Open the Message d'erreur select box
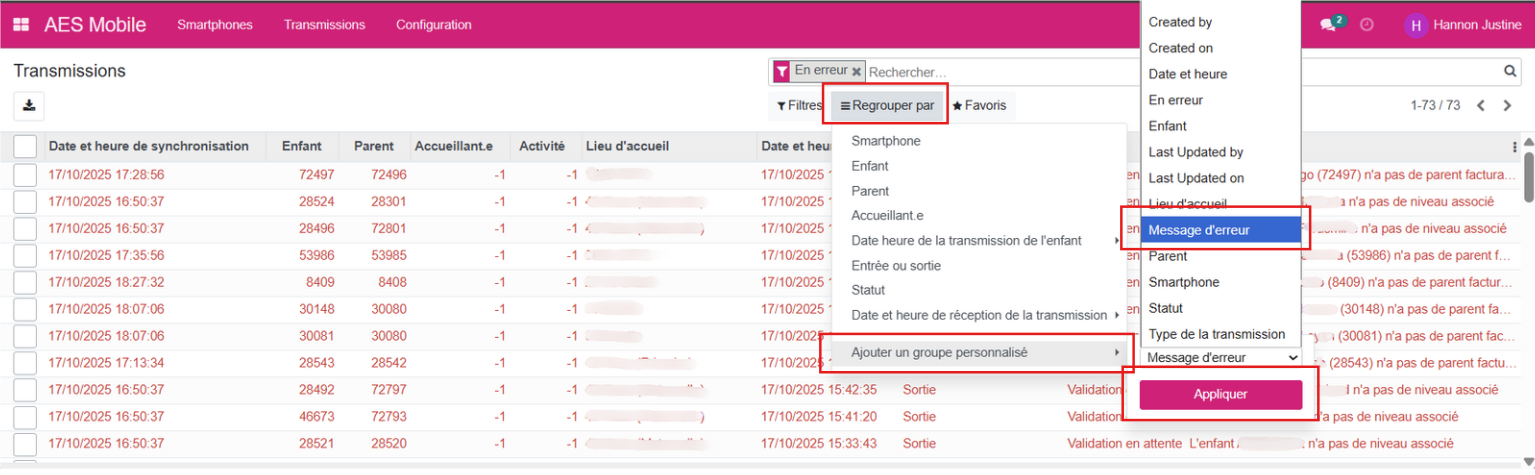 pos(1221,357)
